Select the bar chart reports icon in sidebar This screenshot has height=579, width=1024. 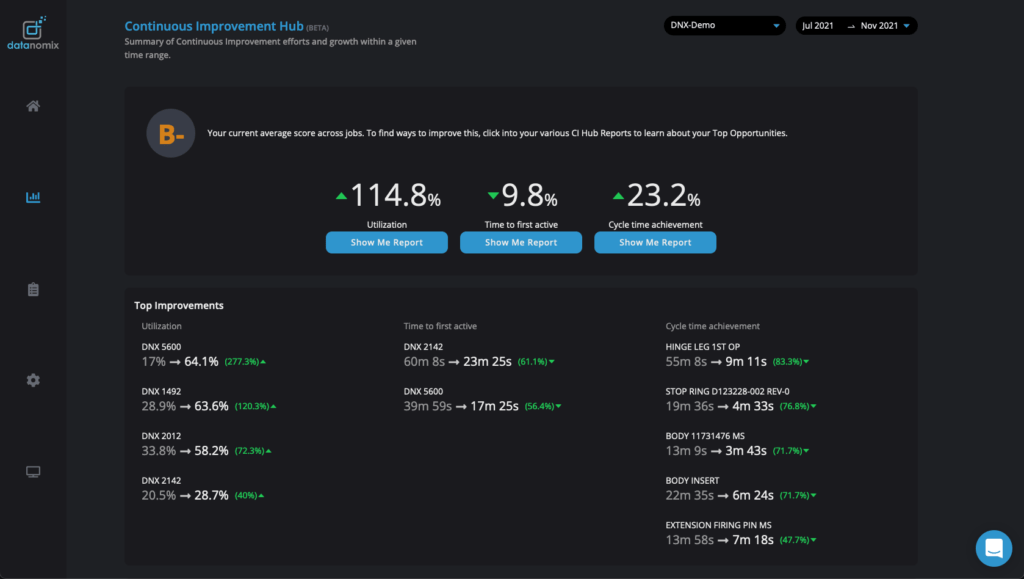click(32, 197)
